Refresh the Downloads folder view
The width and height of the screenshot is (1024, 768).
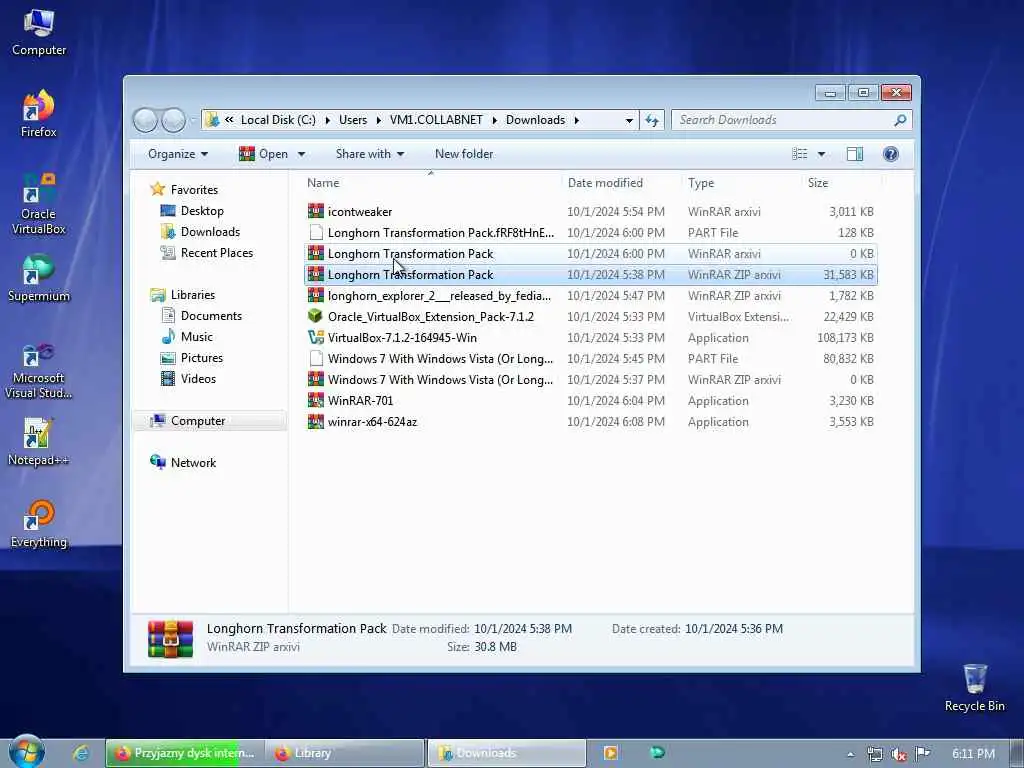point(652,120)
